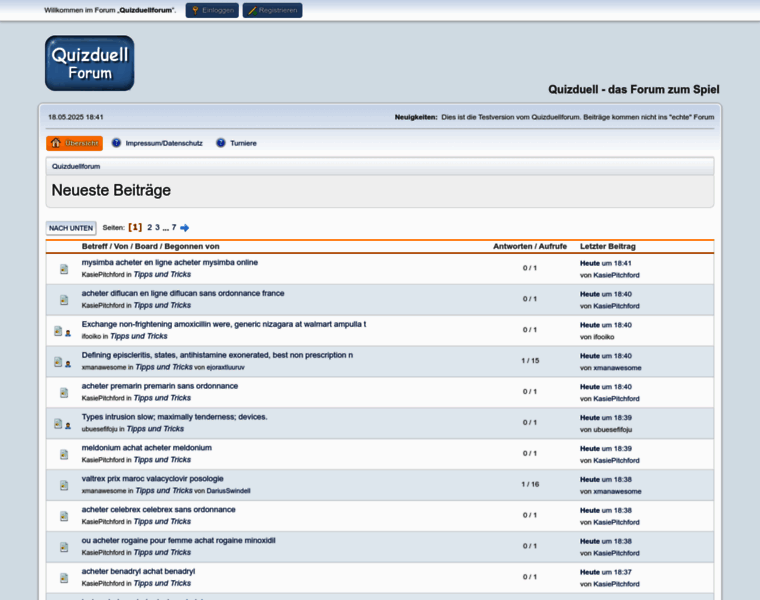Open topic 'acheter diflucan en ligne'

(x=183, y=293)
